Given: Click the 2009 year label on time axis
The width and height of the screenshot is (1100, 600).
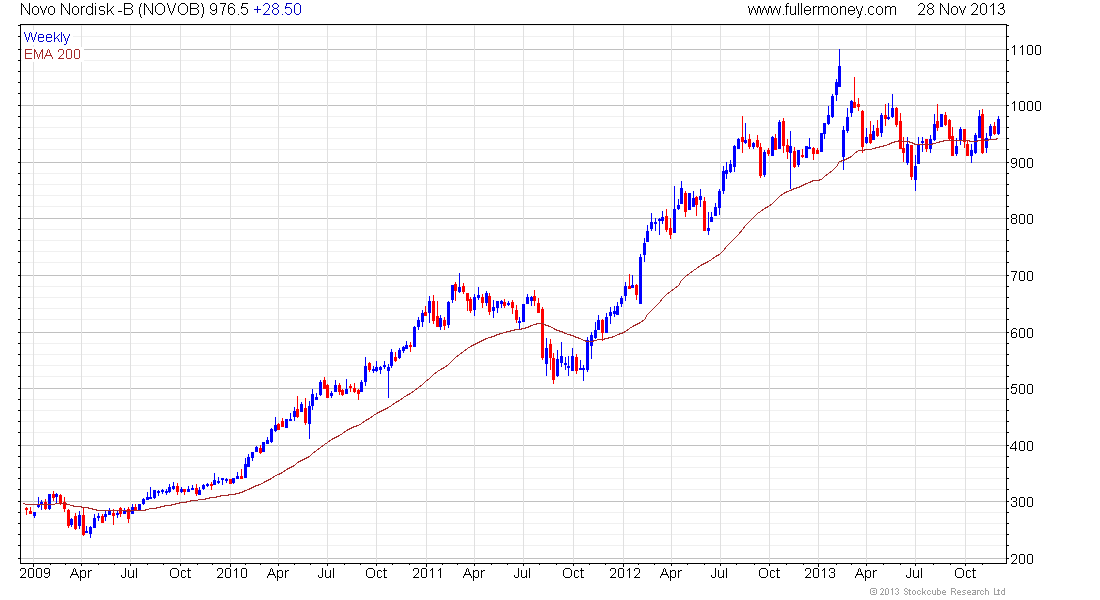Looking at the screenshot, I should pyautogui.click(x=35, y=573).
